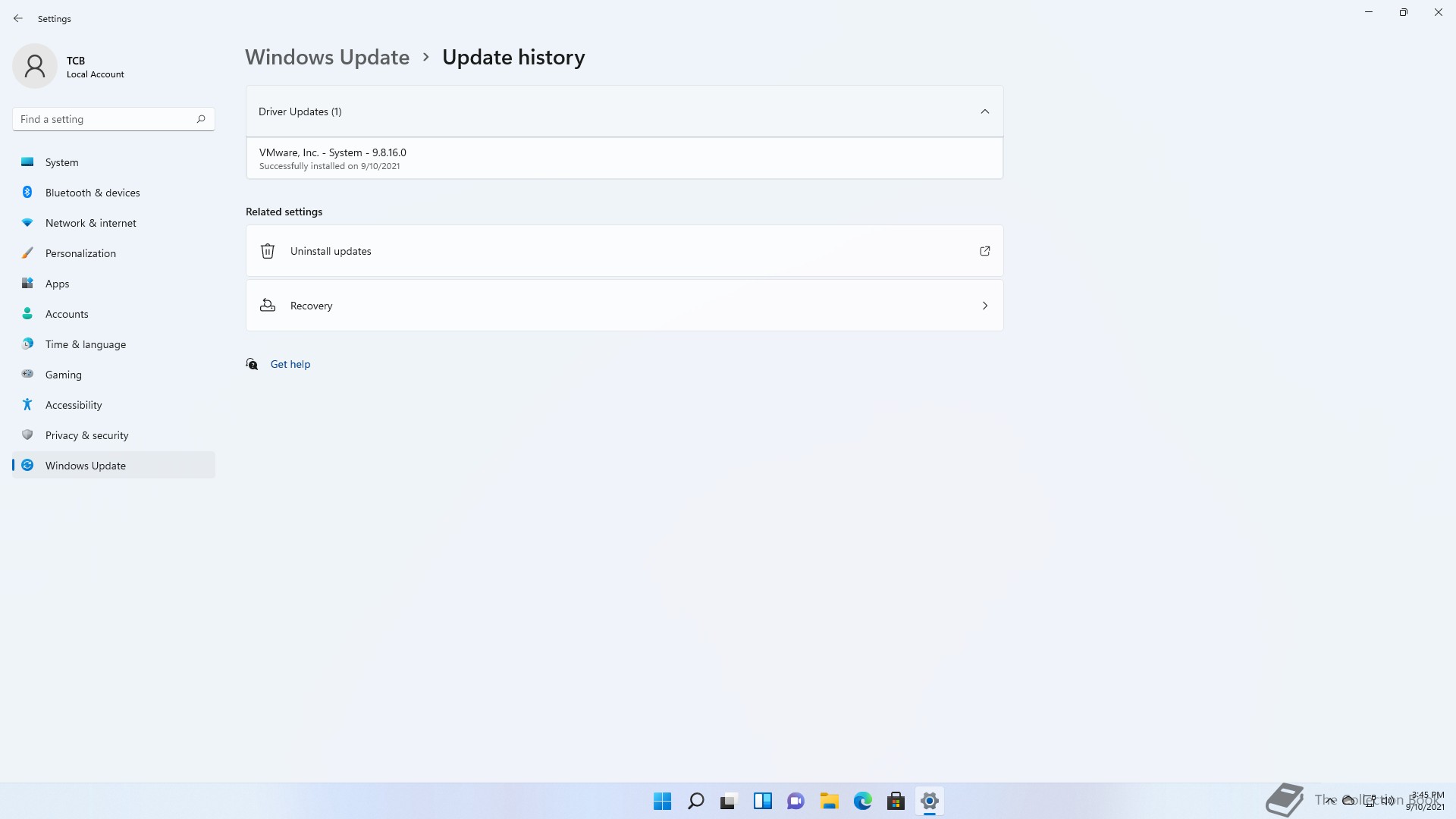
Task: Click the Get help chat icon
Action: pos(252,365)
